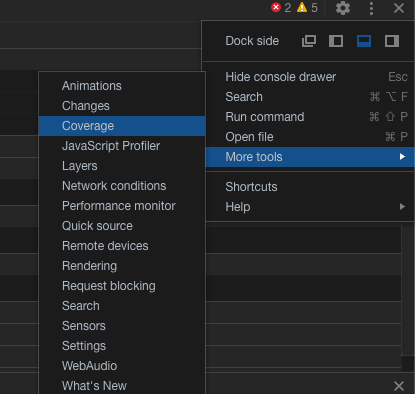
Task: Open the Sensors tool
Action: point(122,326)
